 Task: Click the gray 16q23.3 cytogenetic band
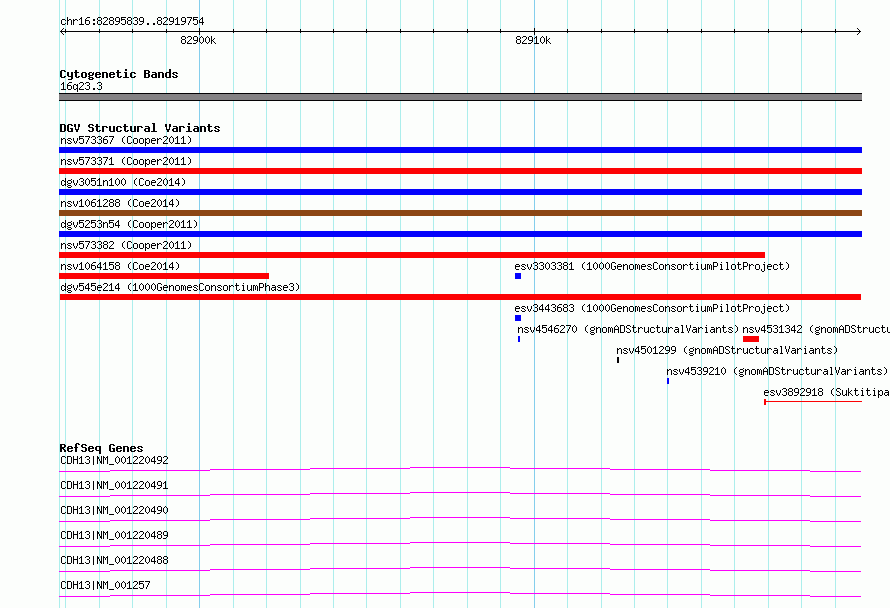click(x=460, y=97)
